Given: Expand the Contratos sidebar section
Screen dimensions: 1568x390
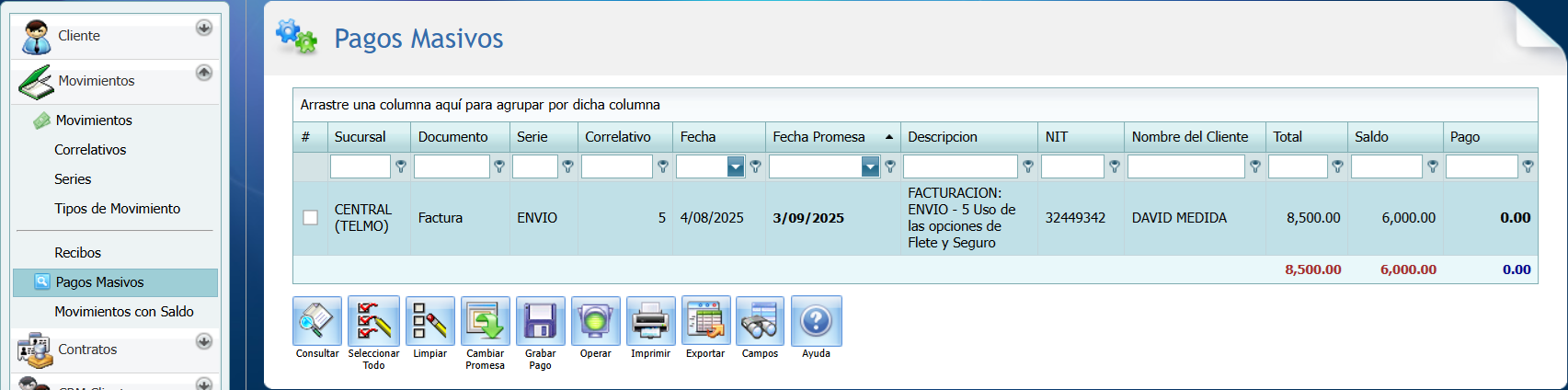Looking at the screenshot, I should (x=204, y=341).
